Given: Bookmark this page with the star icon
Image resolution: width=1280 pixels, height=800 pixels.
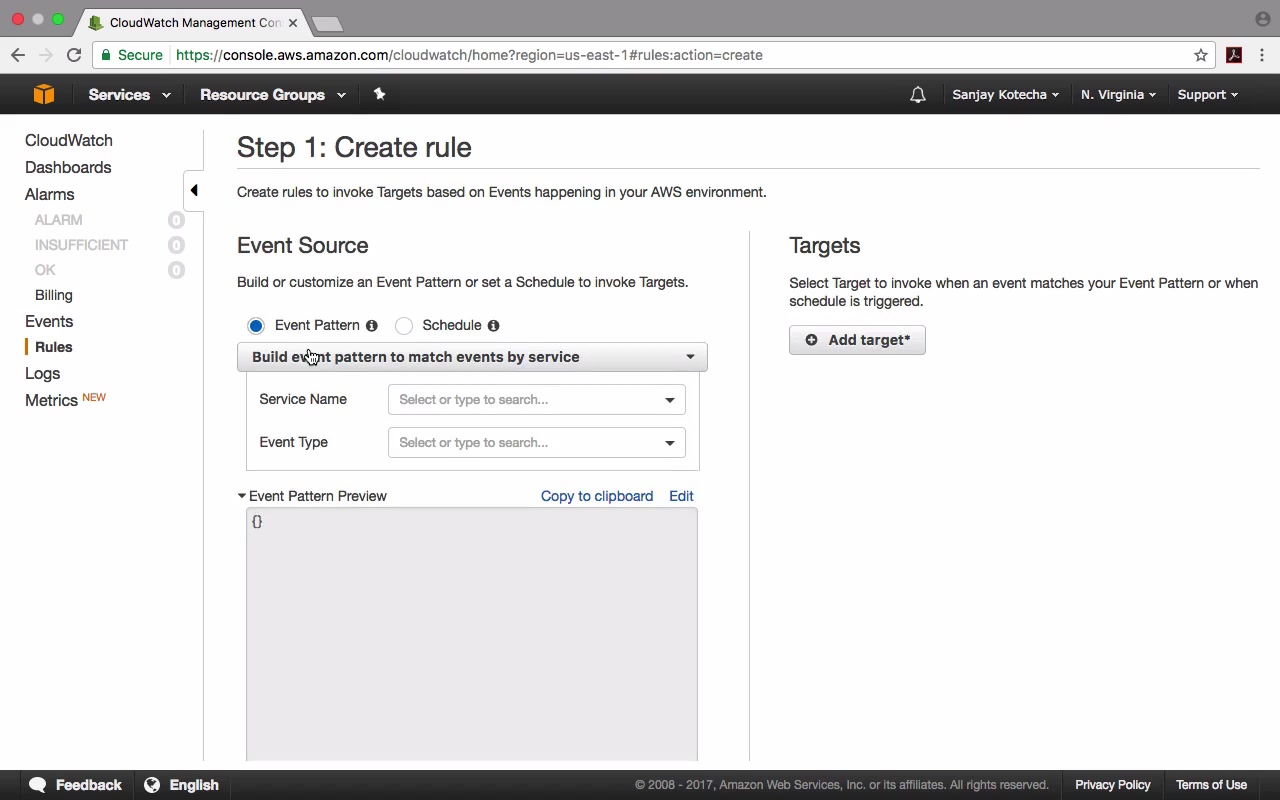Looking at the screenshot, I should tap(1201, 55).
